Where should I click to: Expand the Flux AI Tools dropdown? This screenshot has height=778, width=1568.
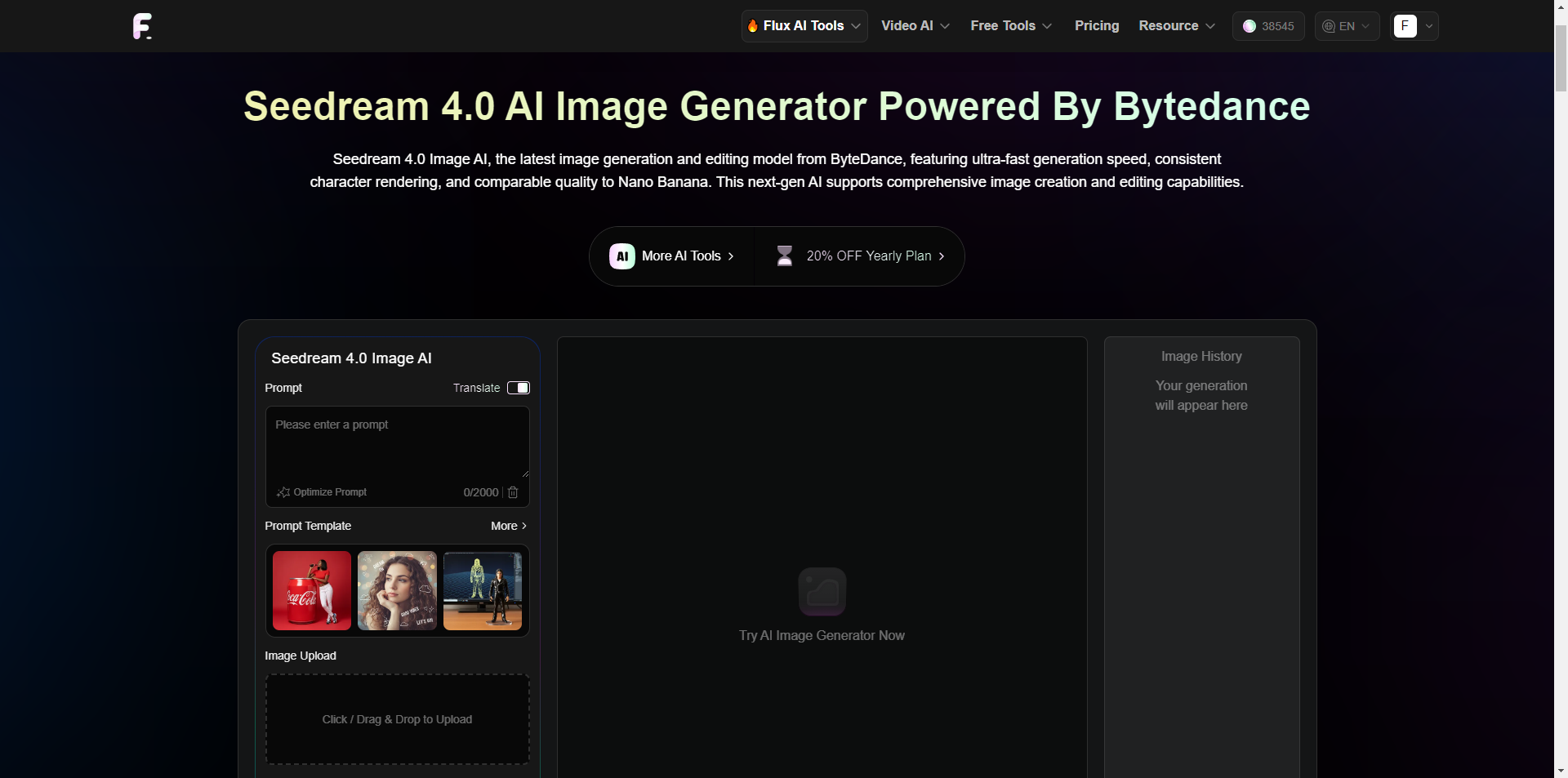point(804,26)
